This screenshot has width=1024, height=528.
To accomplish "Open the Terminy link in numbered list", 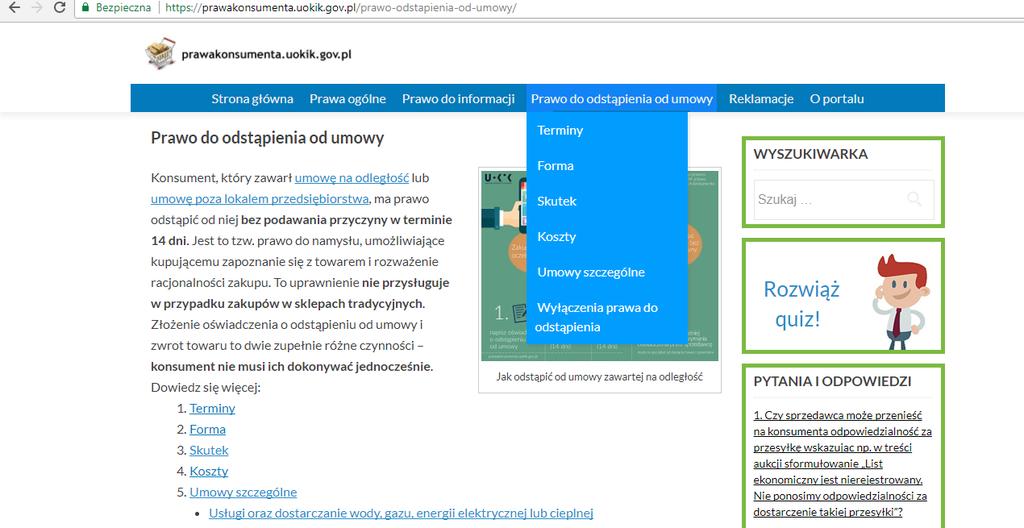I will pyautogui.click(x=212, y=408).
